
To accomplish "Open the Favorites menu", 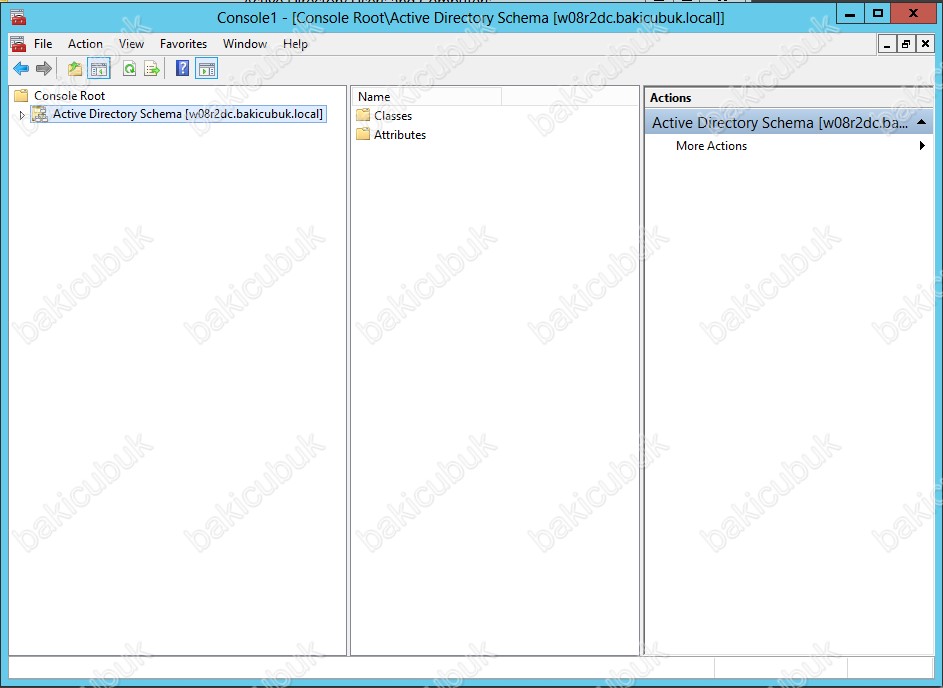I will pos(183,44).
